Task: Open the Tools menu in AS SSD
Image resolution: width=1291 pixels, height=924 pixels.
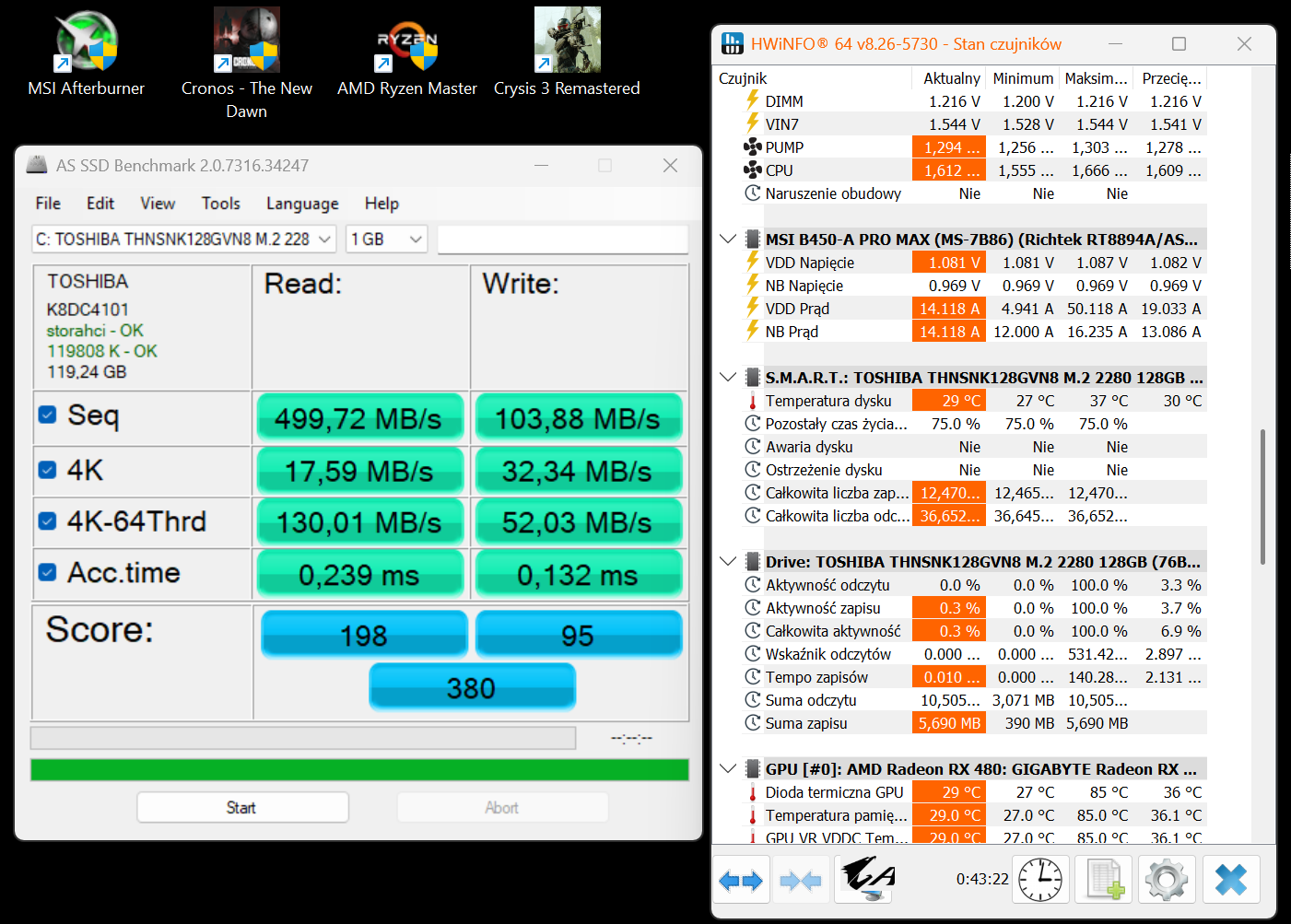Action: pos(220,204)
